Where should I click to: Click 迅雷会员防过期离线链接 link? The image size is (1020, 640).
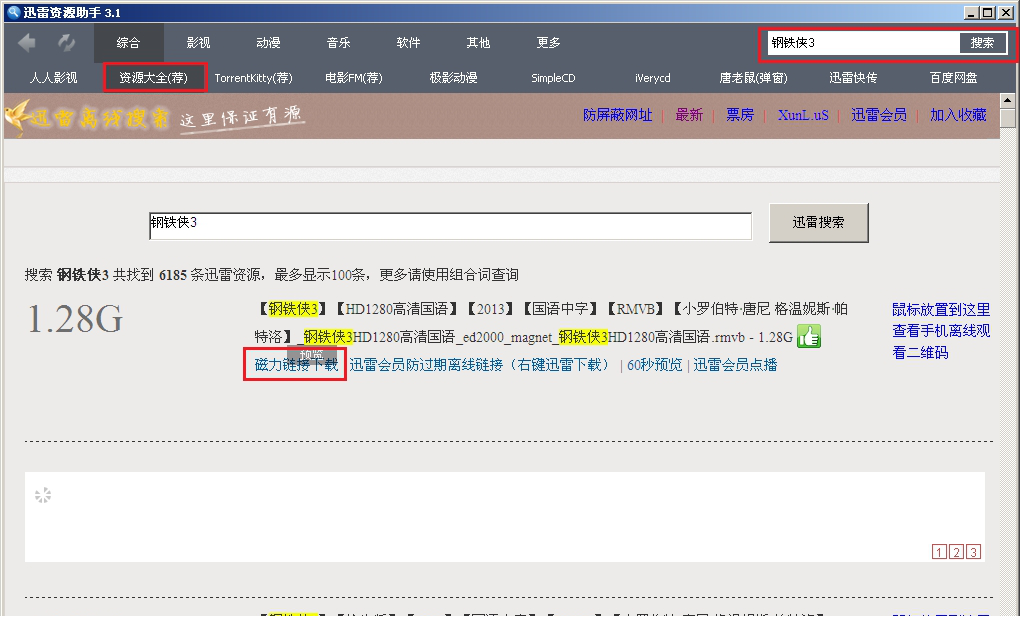(479, 365)
